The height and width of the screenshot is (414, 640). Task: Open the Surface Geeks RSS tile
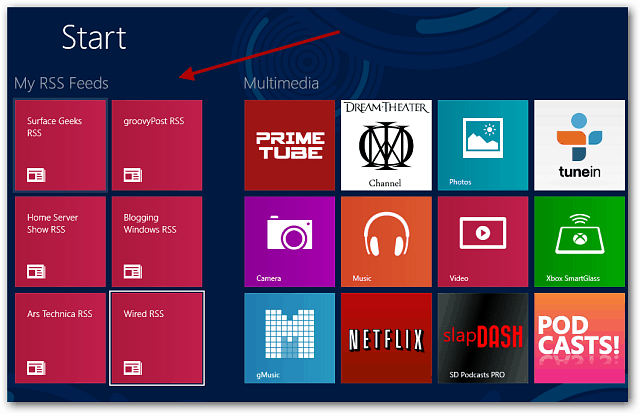(x=60, y=145)
